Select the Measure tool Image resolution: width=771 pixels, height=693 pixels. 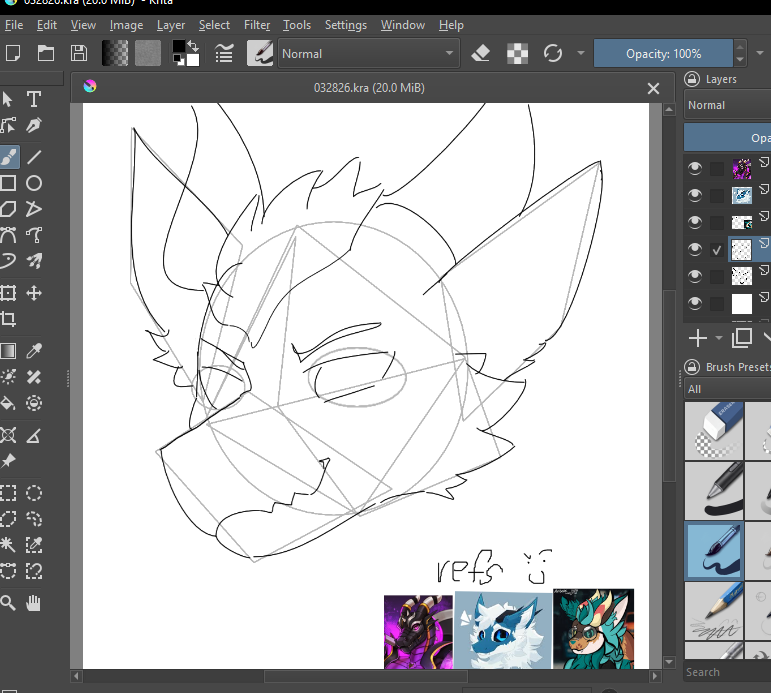point(33,435)
